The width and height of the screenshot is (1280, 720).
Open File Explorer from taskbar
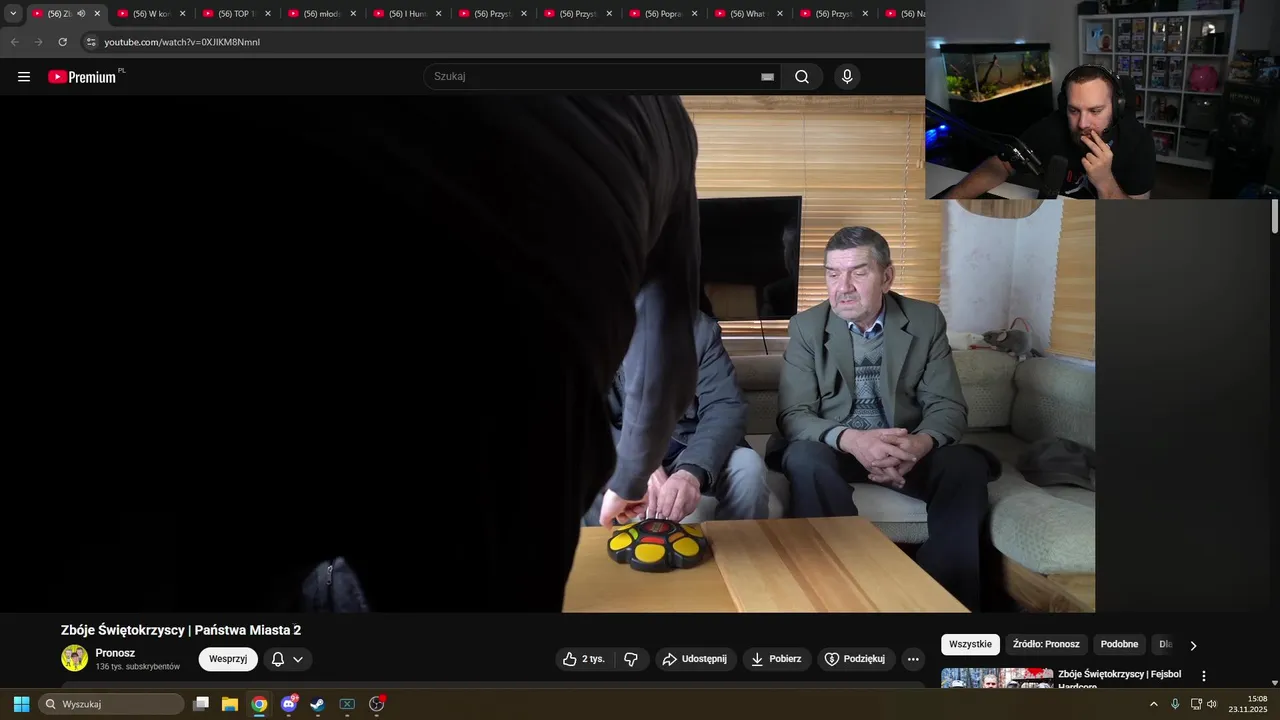[x=230, y=704]
